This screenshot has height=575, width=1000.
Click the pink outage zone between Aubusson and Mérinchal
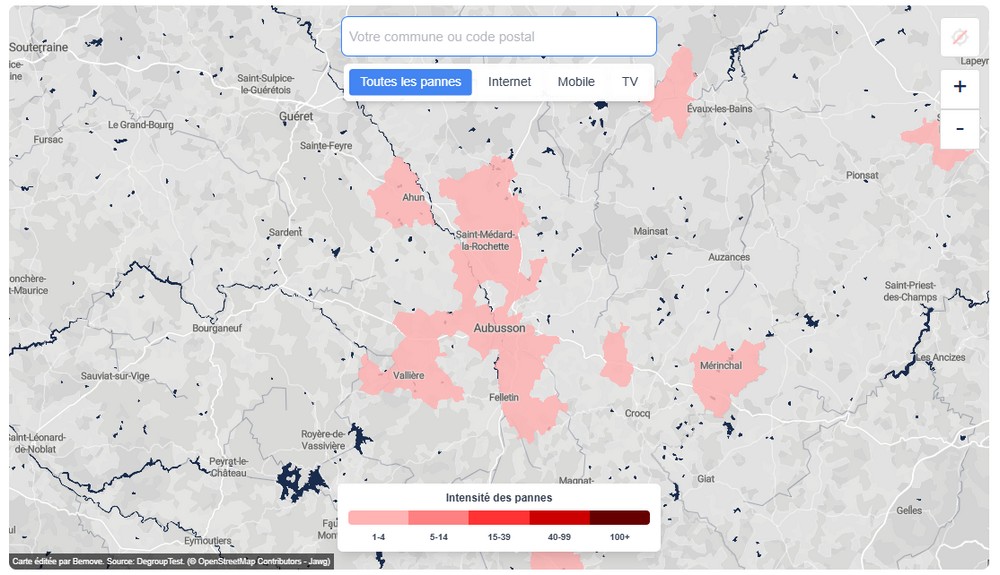[x=616, y=357]
